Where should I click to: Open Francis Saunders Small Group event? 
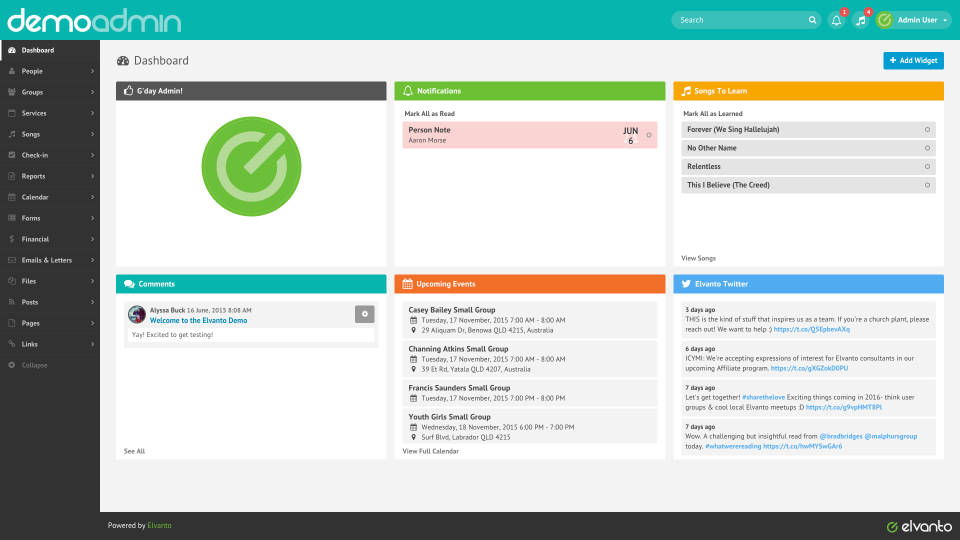tap(459, 388)
